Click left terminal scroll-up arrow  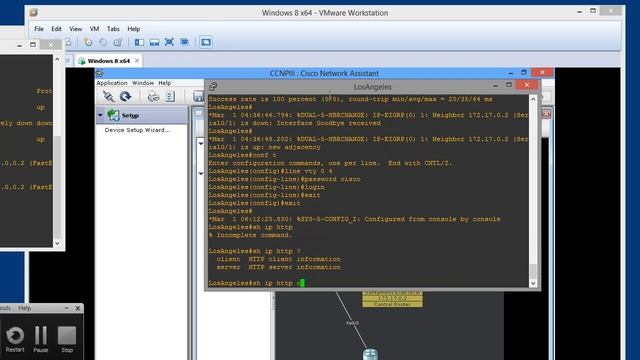(x=57, y=59)
